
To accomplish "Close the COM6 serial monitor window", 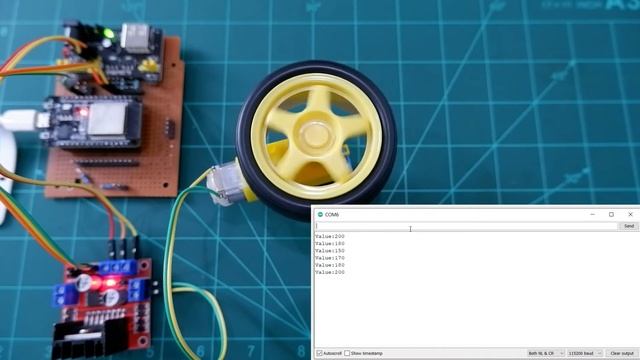I will tap(630, 214).
